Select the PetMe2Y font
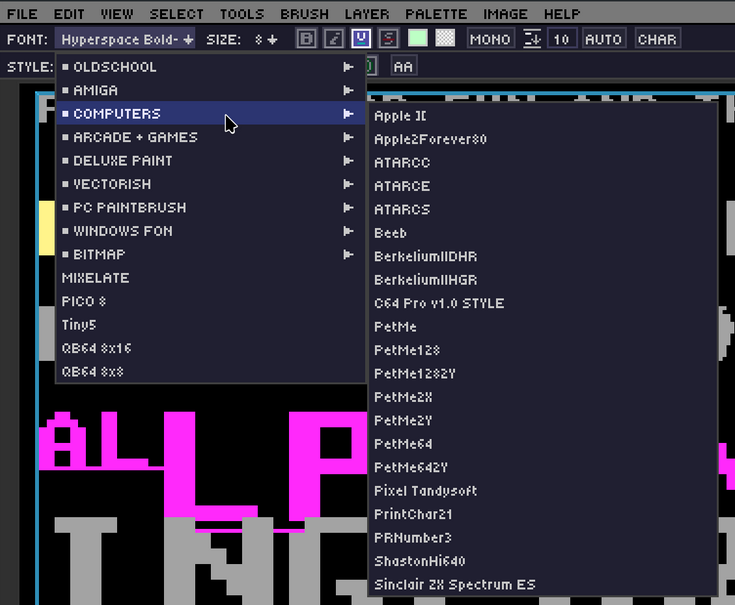The image size is (735, 605). pos(543,420)
